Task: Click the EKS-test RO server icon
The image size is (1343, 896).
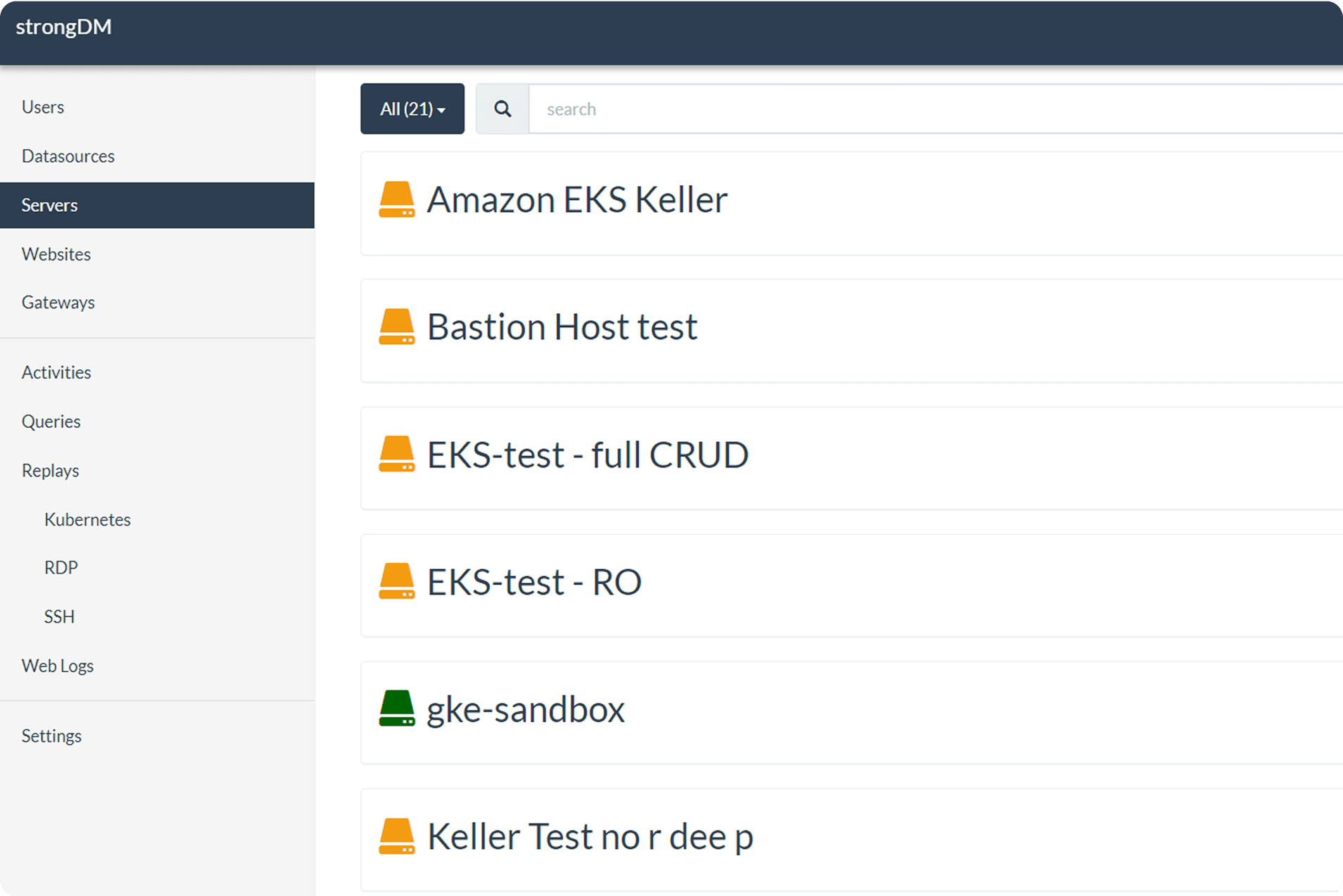Action: tap(396, 582)
